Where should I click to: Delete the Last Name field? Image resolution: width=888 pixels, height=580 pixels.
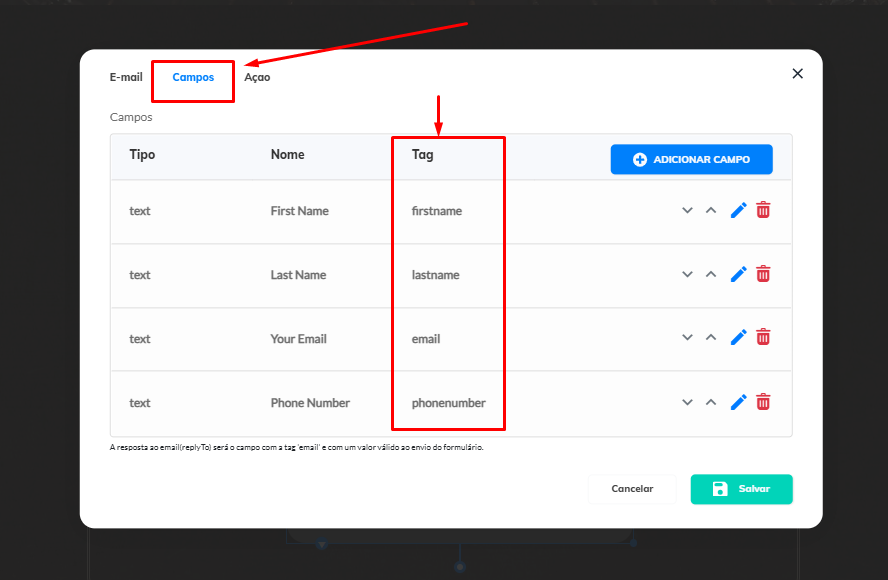click(x=763, y=274)
